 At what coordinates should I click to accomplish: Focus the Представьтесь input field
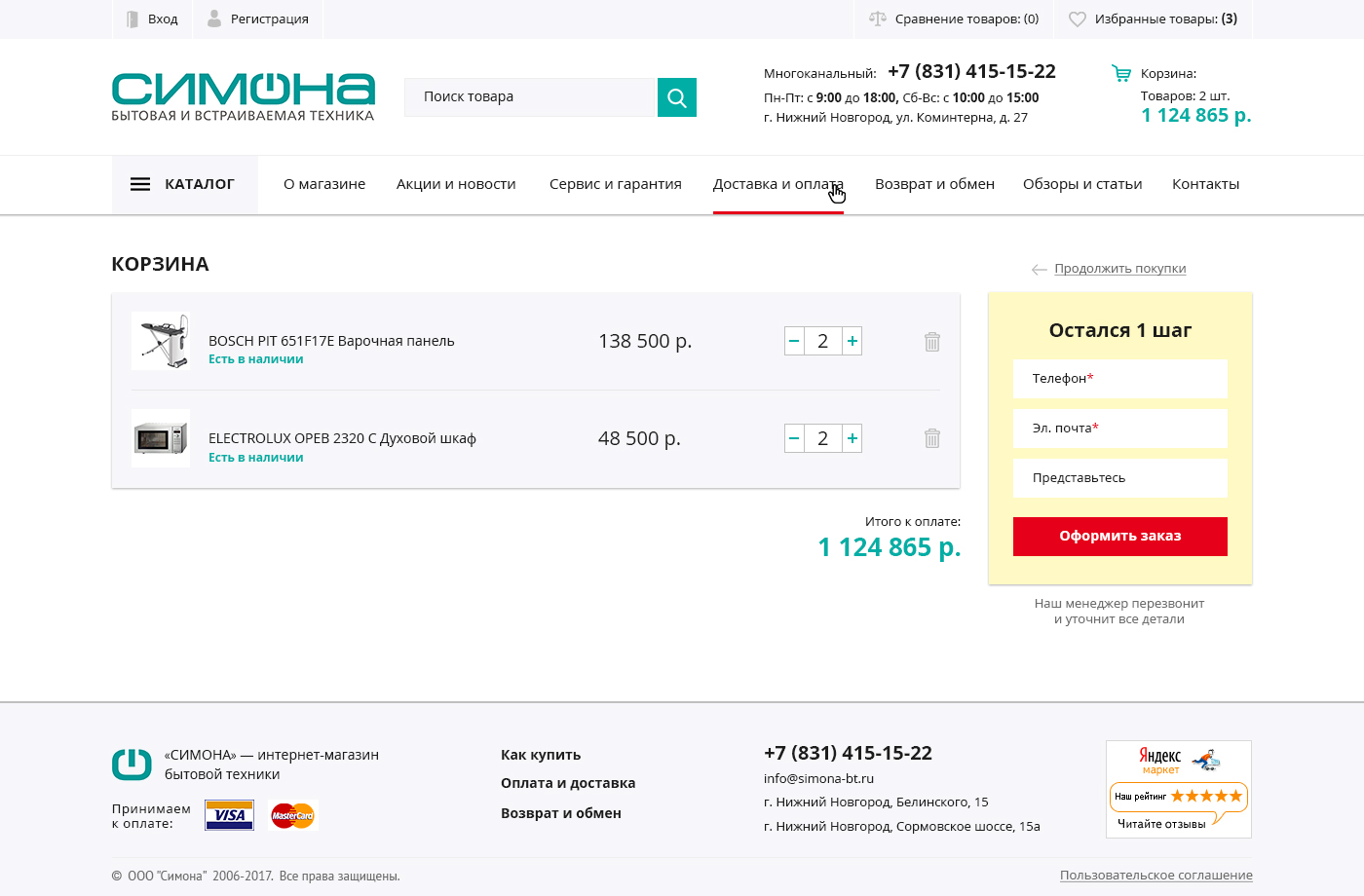click(1120, 478)
